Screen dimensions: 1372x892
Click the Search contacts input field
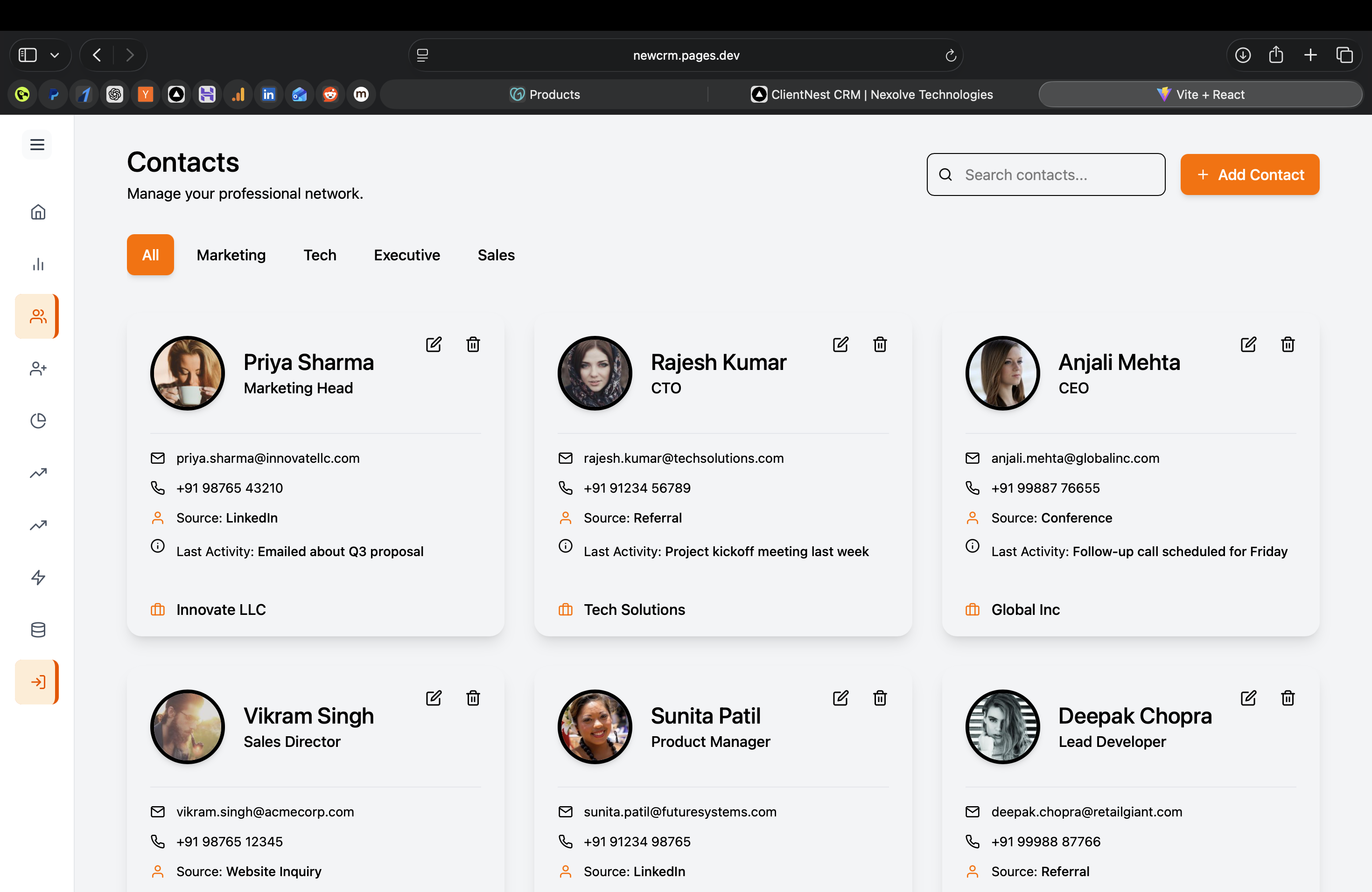click(1045, 174)
